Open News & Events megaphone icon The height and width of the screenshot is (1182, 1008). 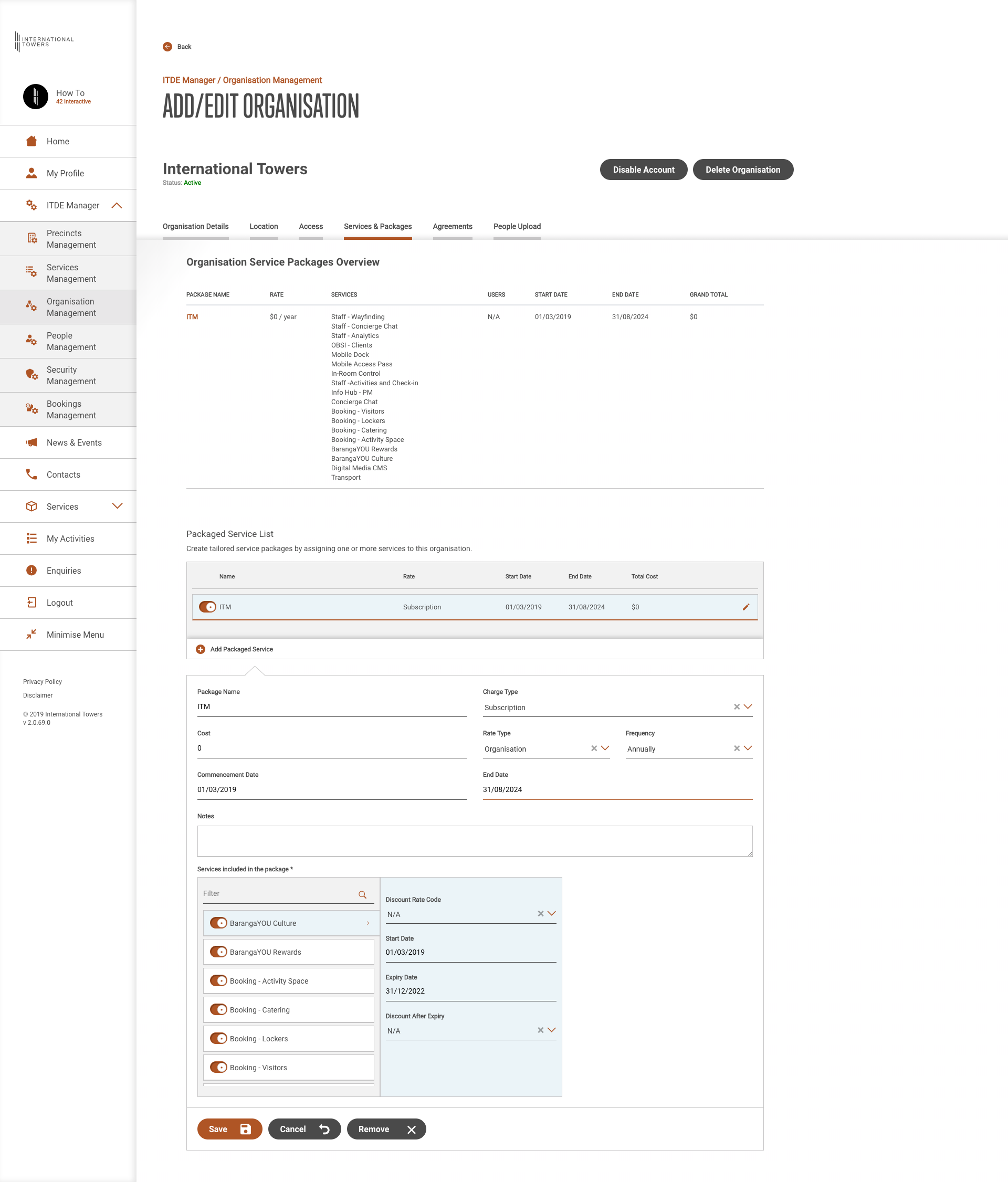pos(31,442)
